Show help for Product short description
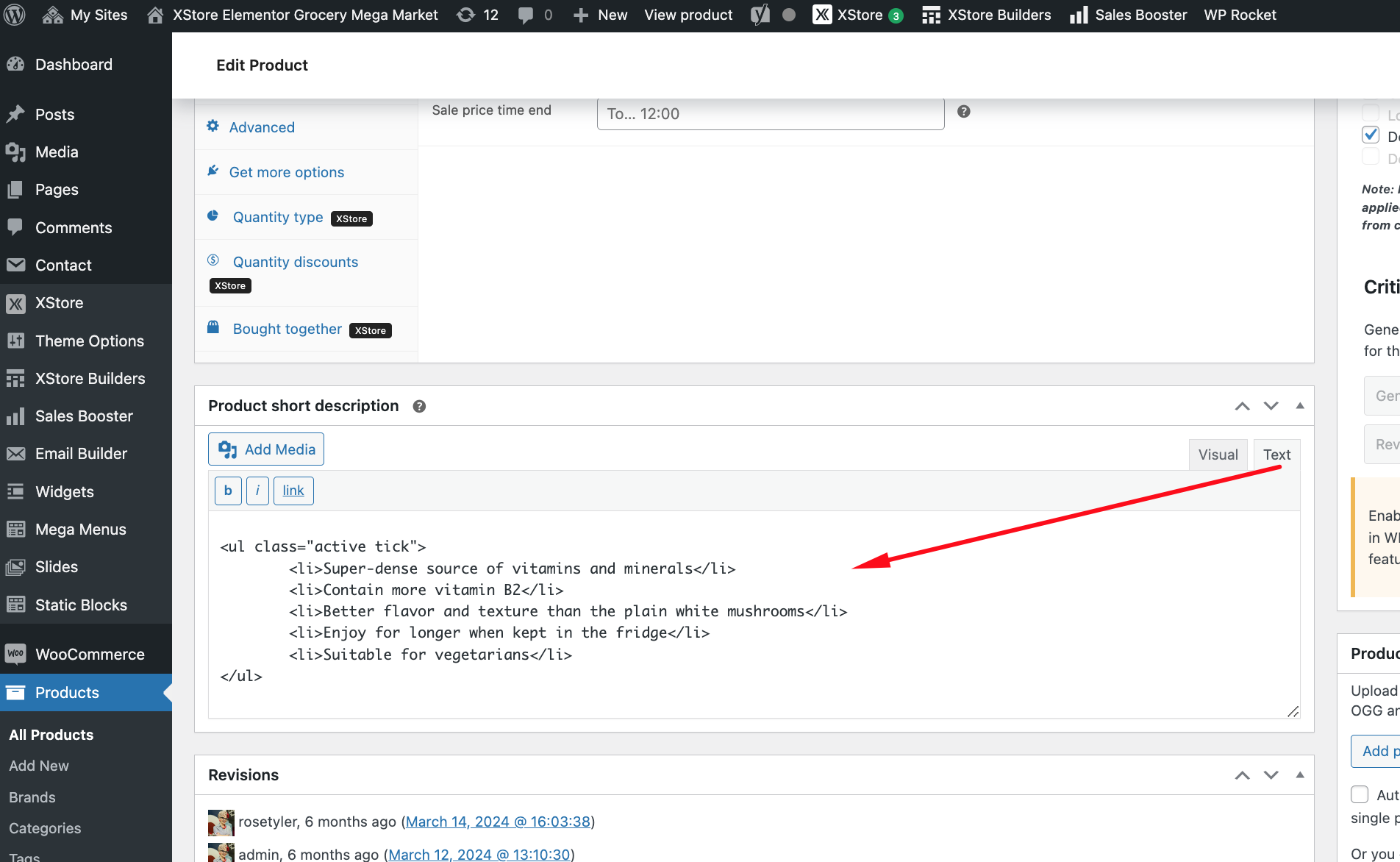The height and width of the screenshot is (862, 1400). (419, 406)
